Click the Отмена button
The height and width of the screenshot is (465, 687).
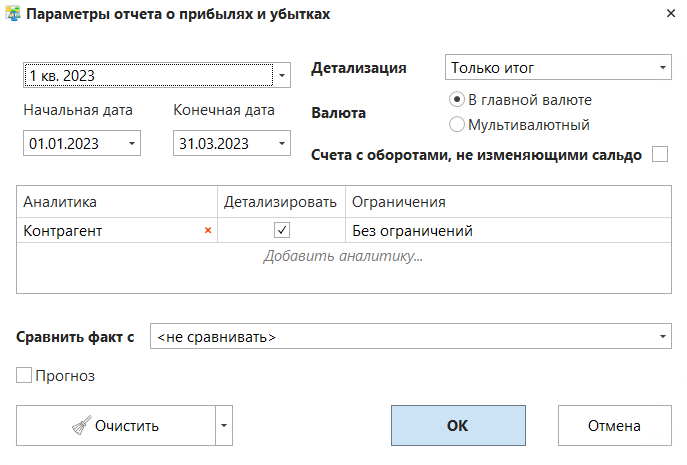[614, 425]
